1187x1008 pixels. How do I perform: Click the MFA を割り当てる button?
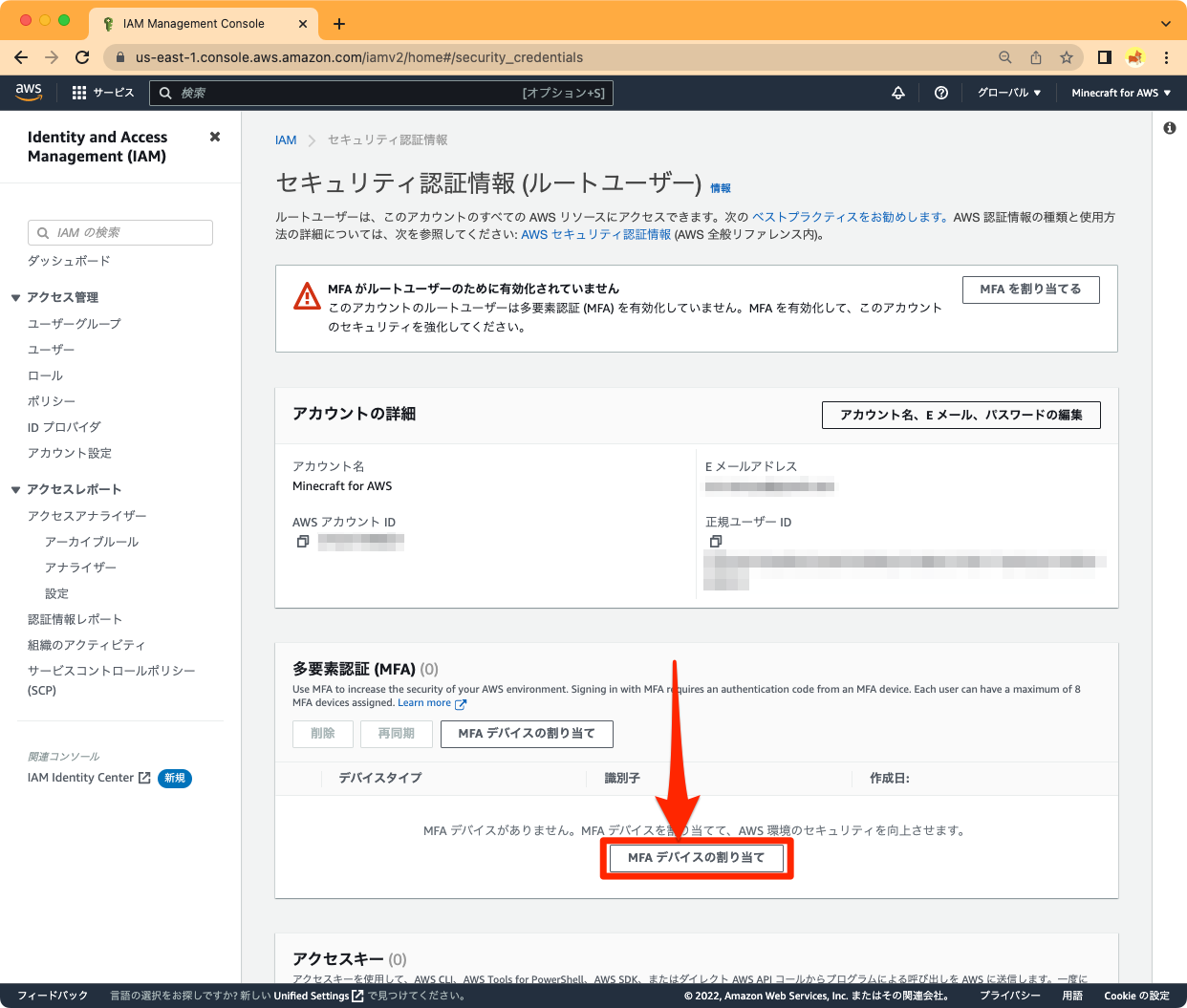click(1030, 290)
